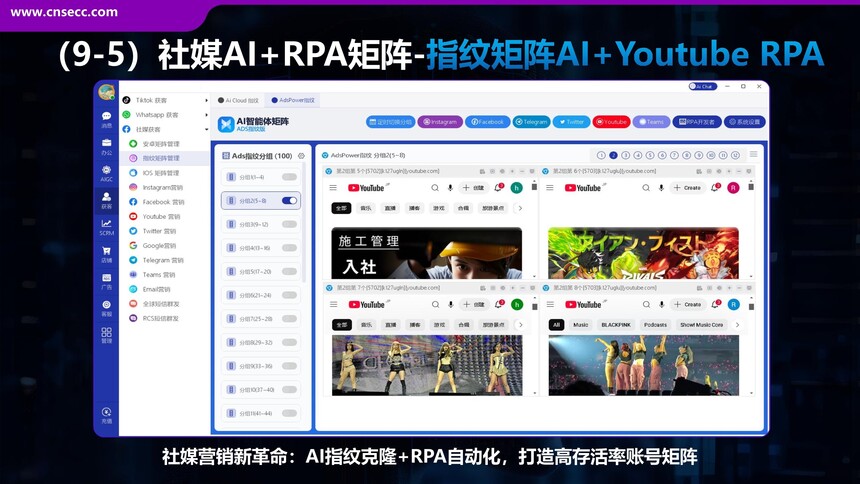Enable the 分组3(9~12) toggle
The image size is (860, 484).
pos(290,224)
